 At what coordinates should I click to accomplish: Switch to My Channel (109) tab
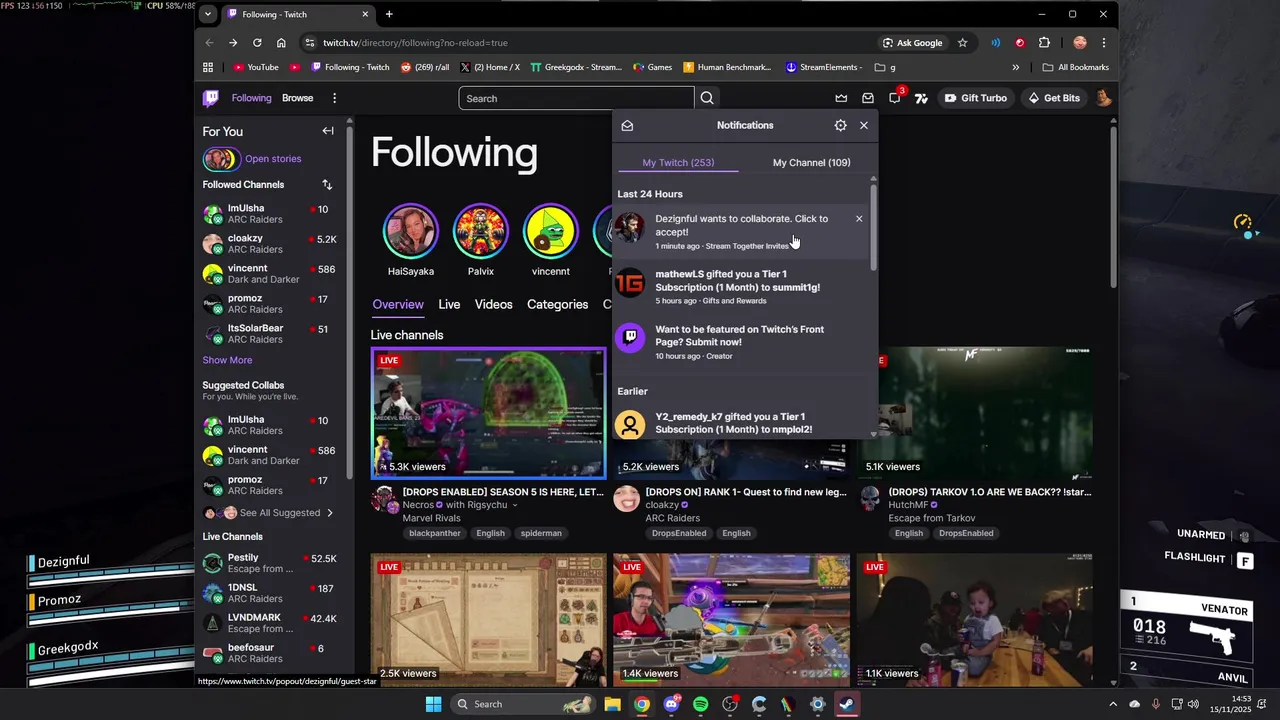[811, 162]
